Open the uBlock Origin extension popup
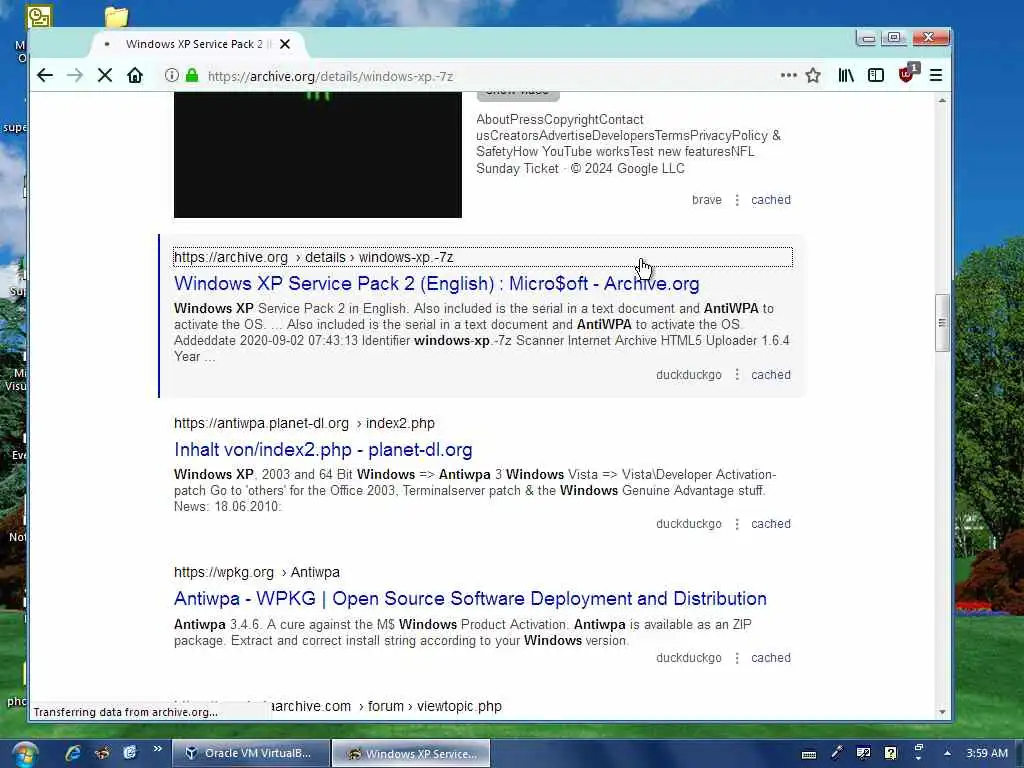Viewport: 1024px width, 768px height. [907, 74]
